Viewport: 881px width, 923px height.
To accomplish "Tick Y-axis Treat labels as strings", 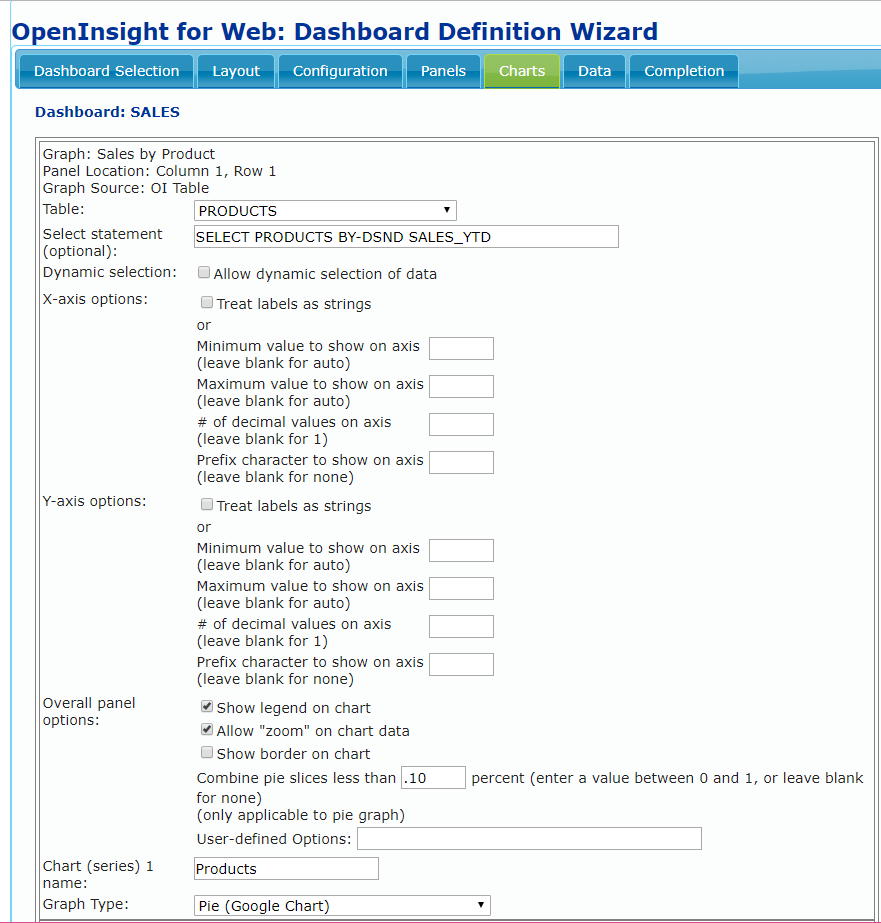I will coord(207,504).
